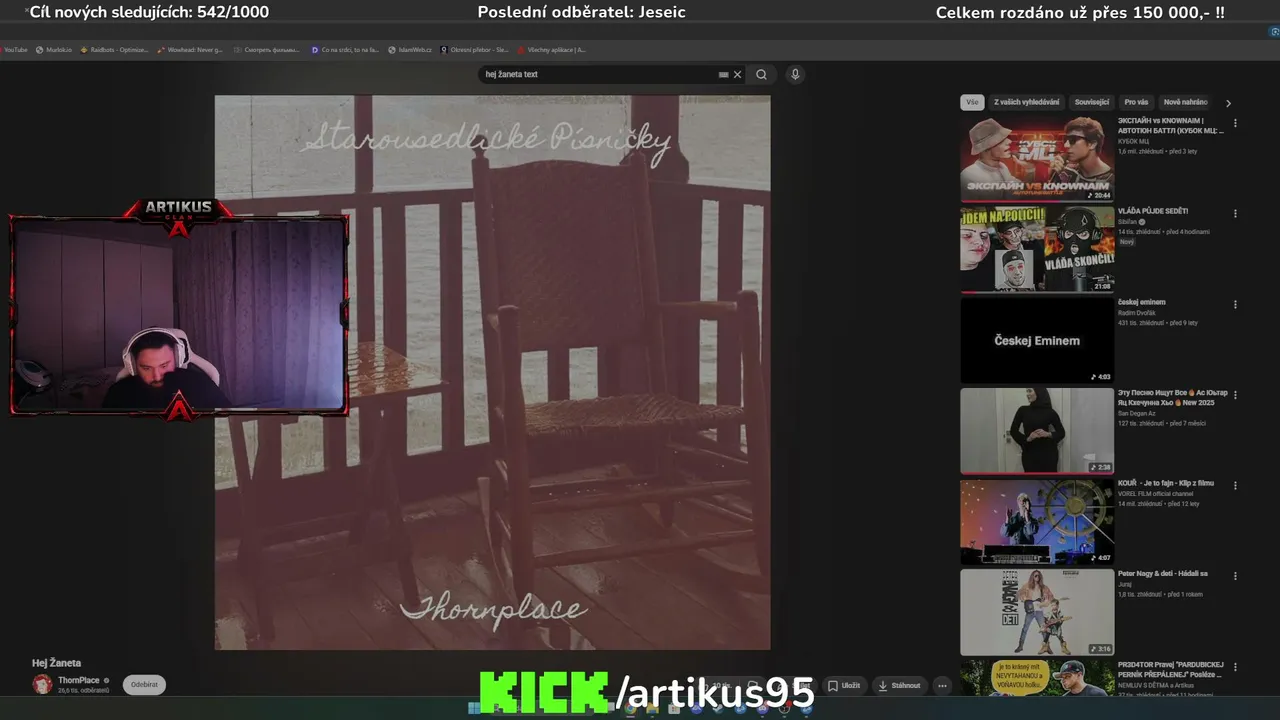The height and width of the screenshot is (720, 1280).
Task: Open the YouTube bookmark
Action: [x=14, y=49]
